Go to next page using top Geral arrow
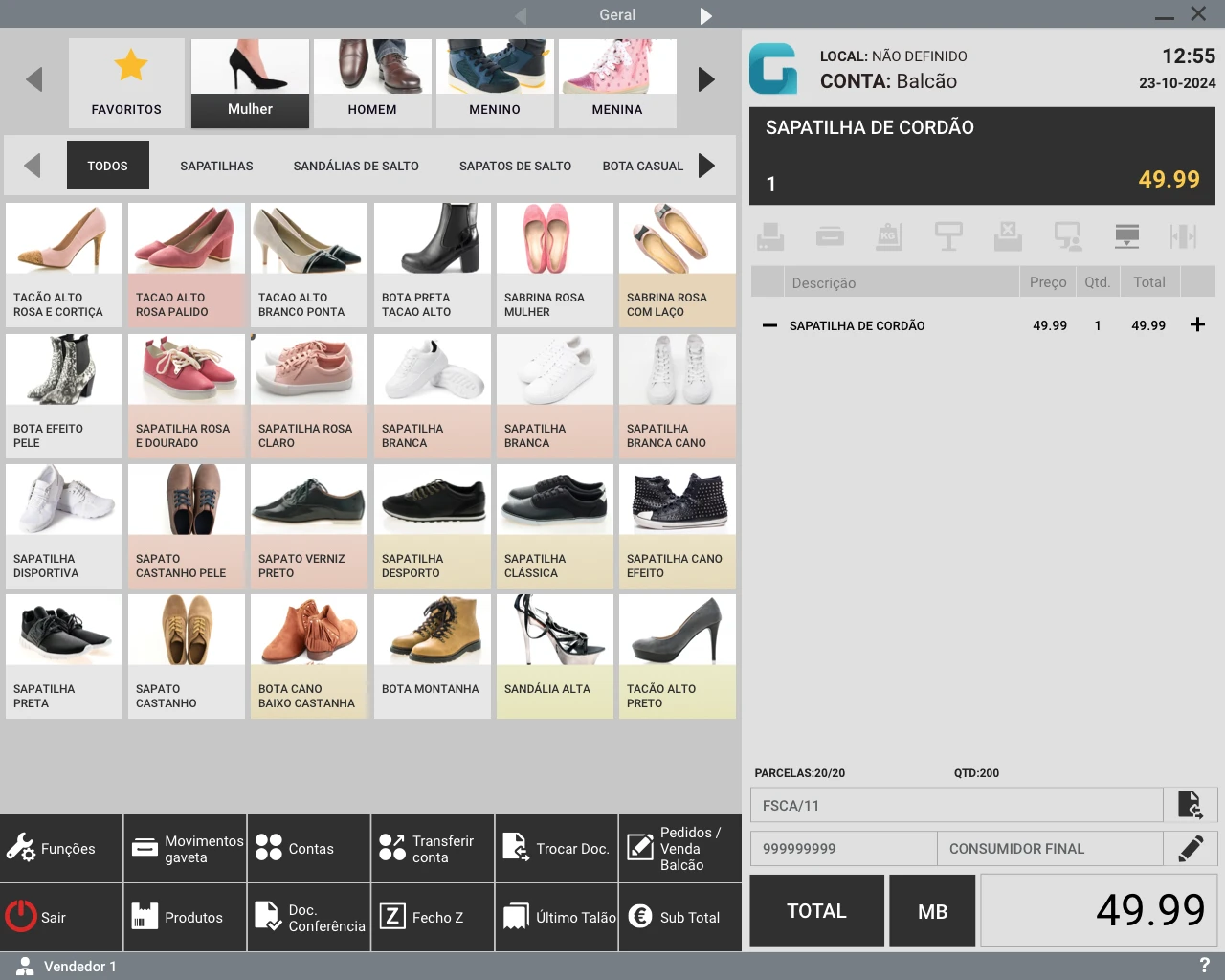This screenshot has height=980, width=1225. (x=705, y=15)
